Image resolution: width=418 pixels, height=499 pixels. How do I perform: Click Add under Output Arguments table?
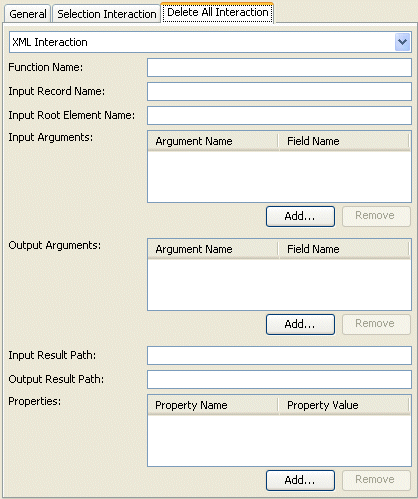(300, 324)
